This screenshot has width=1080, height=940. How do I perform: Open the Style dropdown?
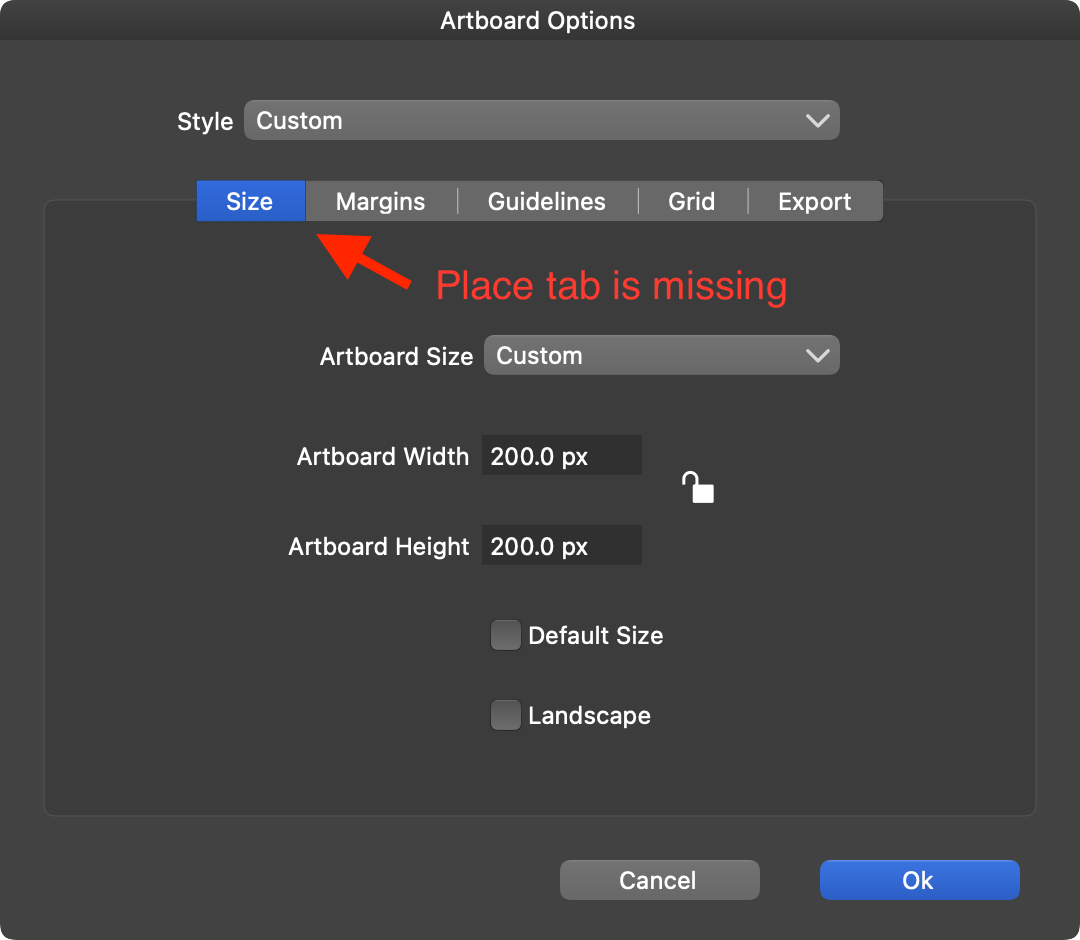coord(541,121)
